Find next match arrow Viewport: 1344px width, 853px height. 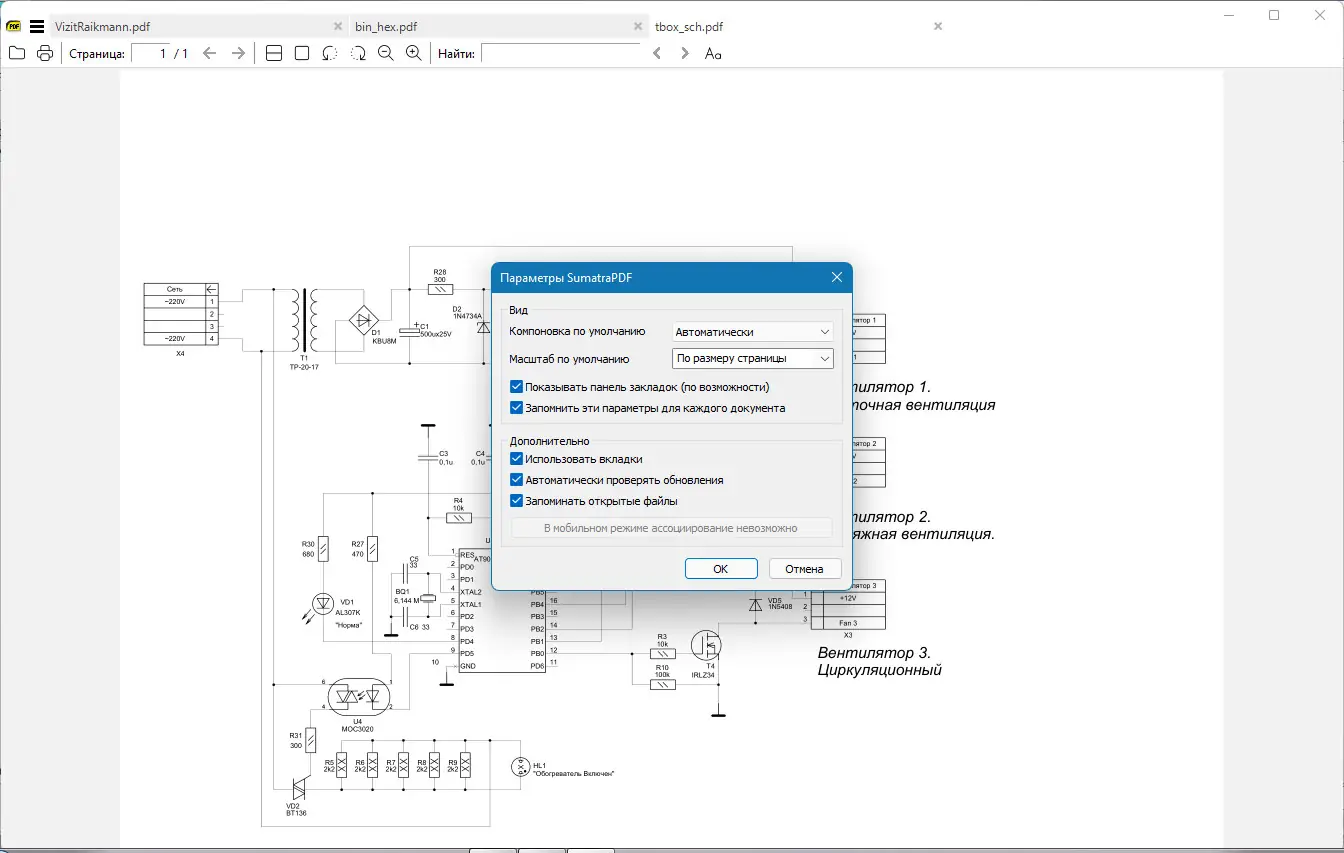click(x=685, y=53)
